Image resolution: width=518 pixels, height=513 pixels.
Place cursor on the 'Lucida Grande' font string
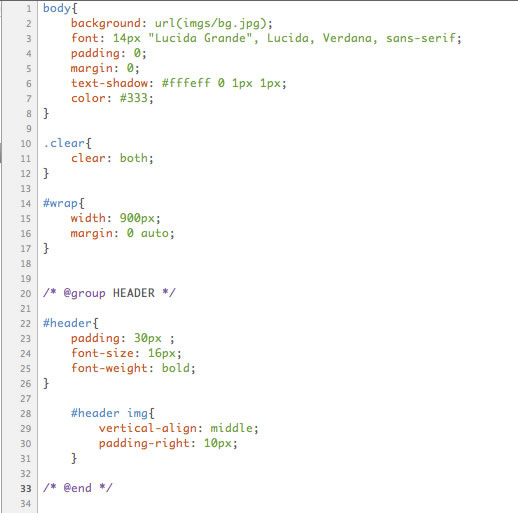coord(200,38)
